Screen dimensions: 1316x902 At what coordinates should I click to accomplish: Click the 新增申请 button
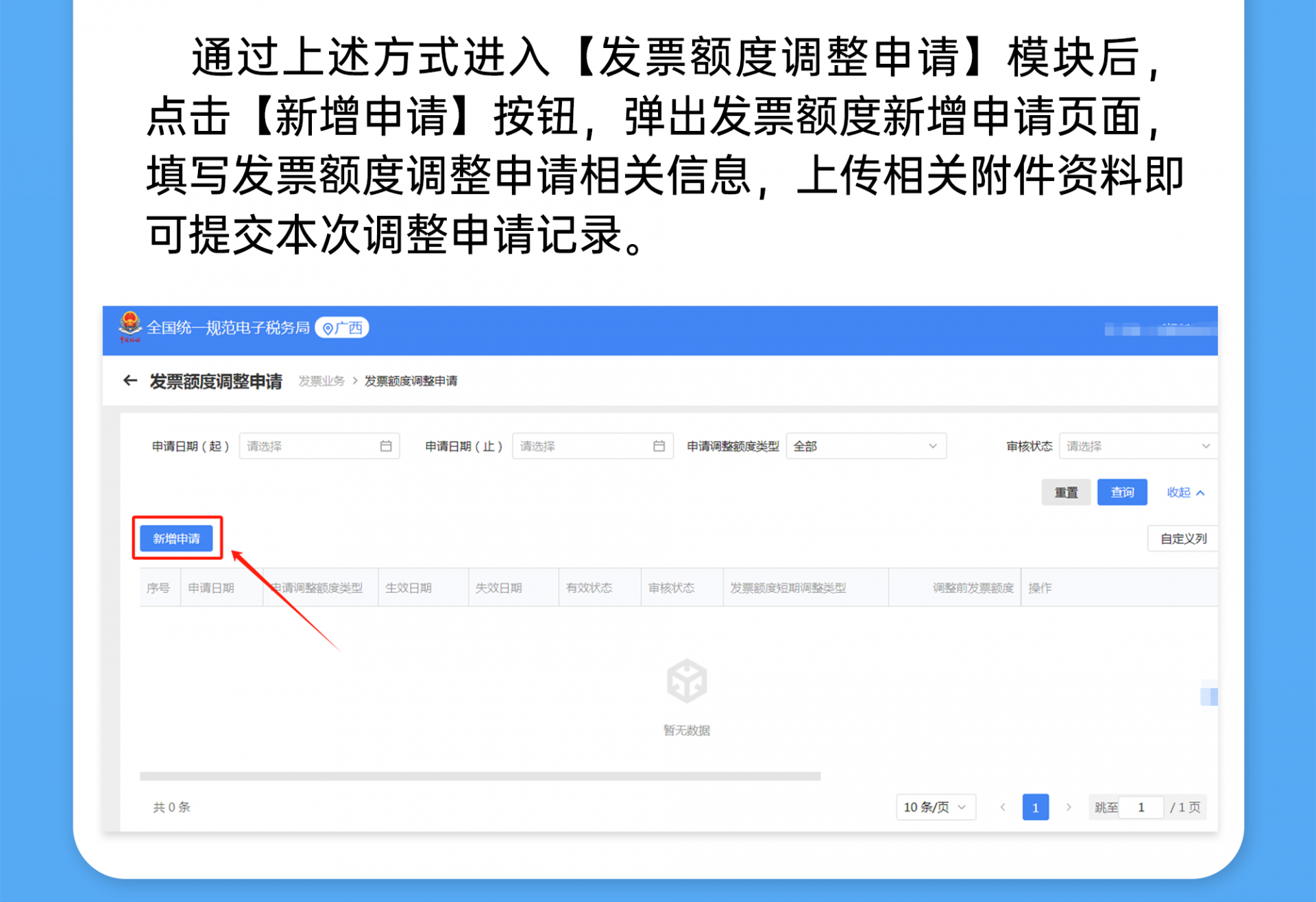click(177, 538)
